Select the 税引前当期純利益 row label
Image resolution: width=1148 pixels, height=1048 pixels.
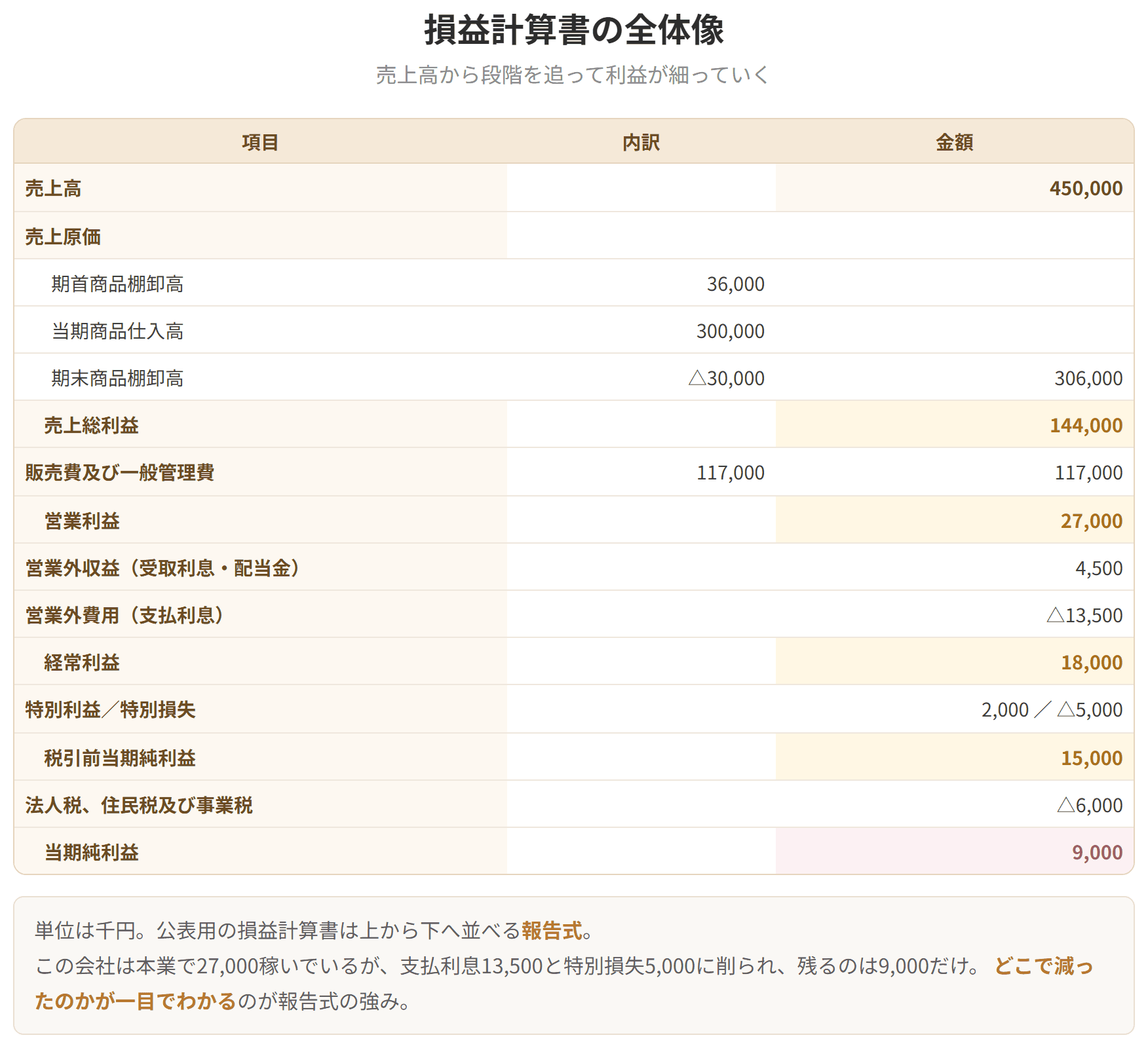pos(120,758)
